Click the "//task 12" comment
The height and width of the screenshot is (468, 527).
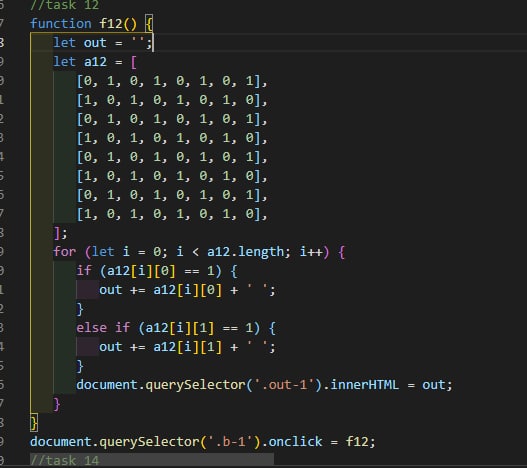pos(65,4)
